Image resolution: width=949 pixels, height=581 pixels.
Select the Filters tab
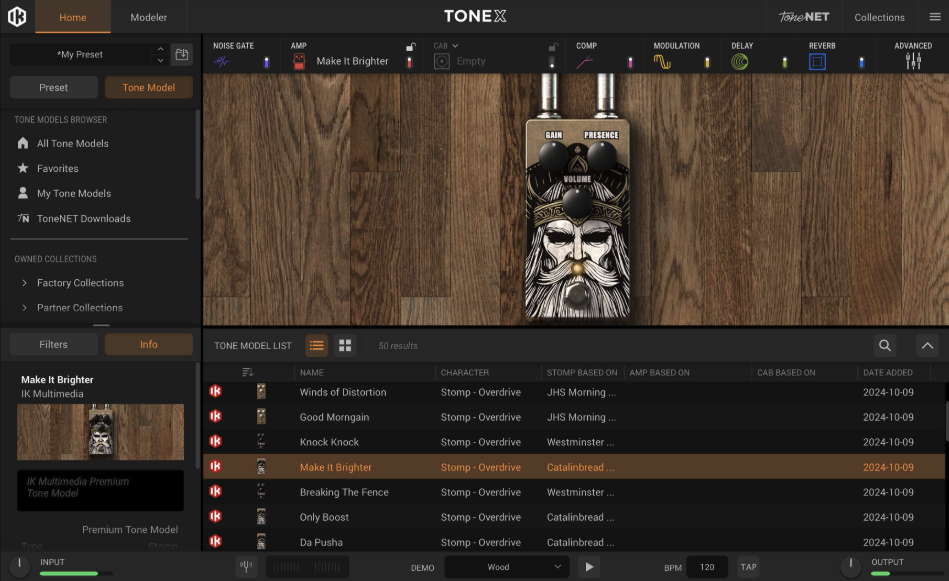click(54, 344)
